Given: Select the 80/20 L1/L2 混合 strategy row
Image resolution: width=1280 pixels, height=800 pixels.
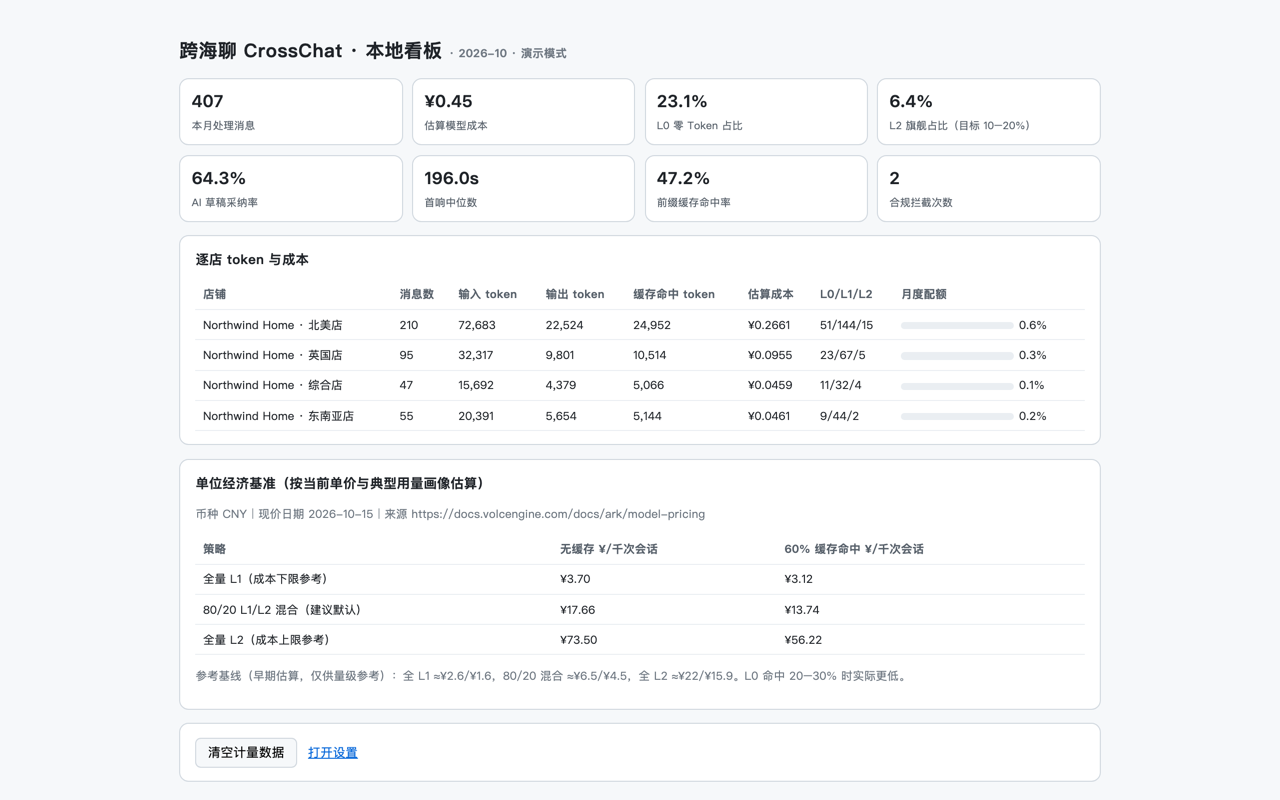Looking at the screenshot, I should pos(640,610).
